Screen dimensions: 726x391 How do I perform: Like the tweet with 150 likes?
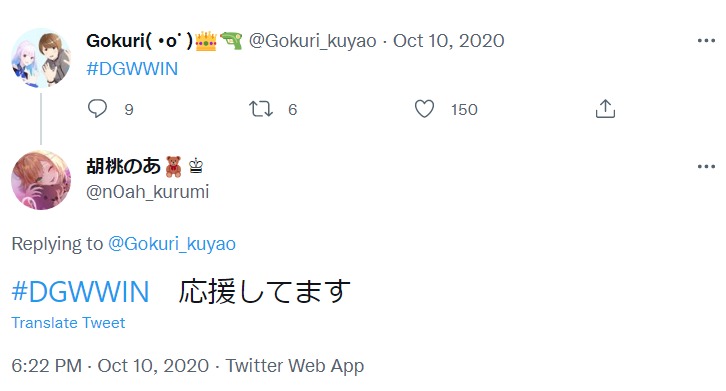[x=424, y=109]
